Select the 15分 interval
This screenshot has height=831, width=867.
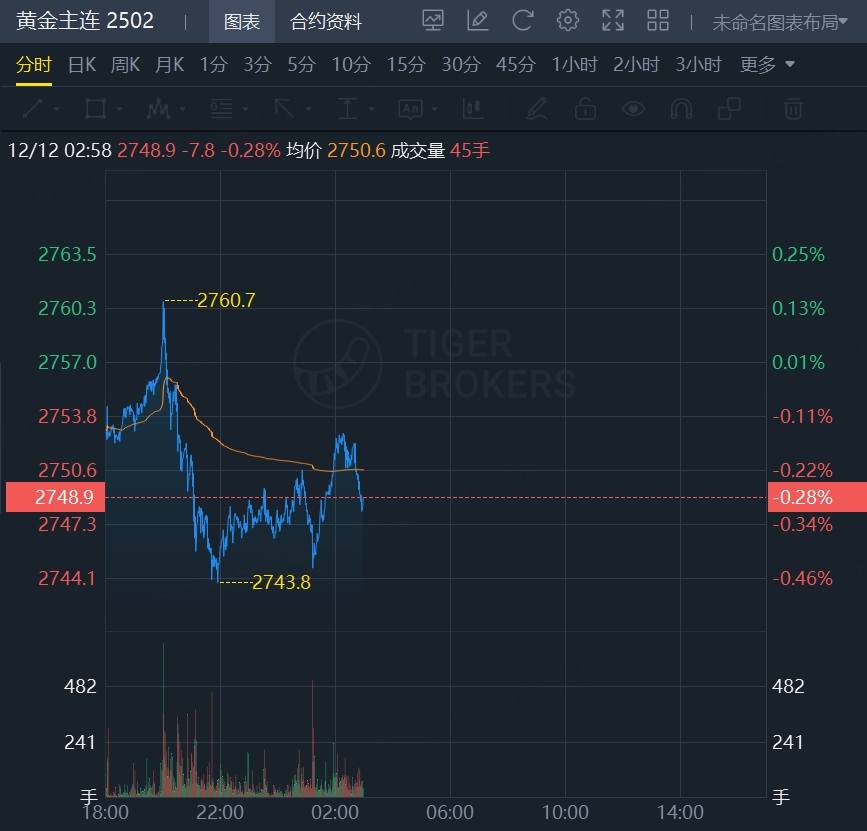click(x=405, y=65)
